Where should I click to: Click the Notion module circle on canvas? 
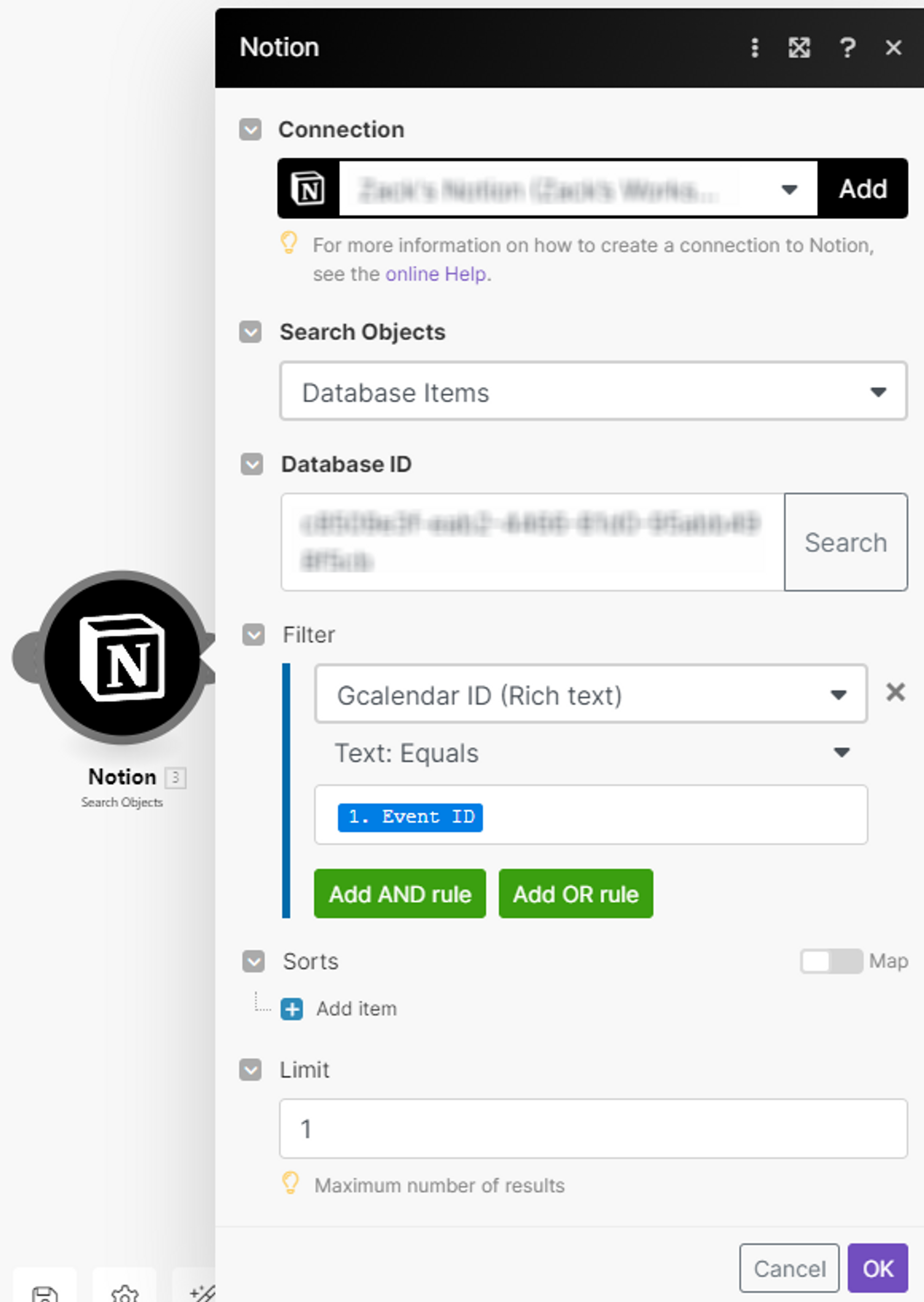pyautogui.click(x=122, y=657)
